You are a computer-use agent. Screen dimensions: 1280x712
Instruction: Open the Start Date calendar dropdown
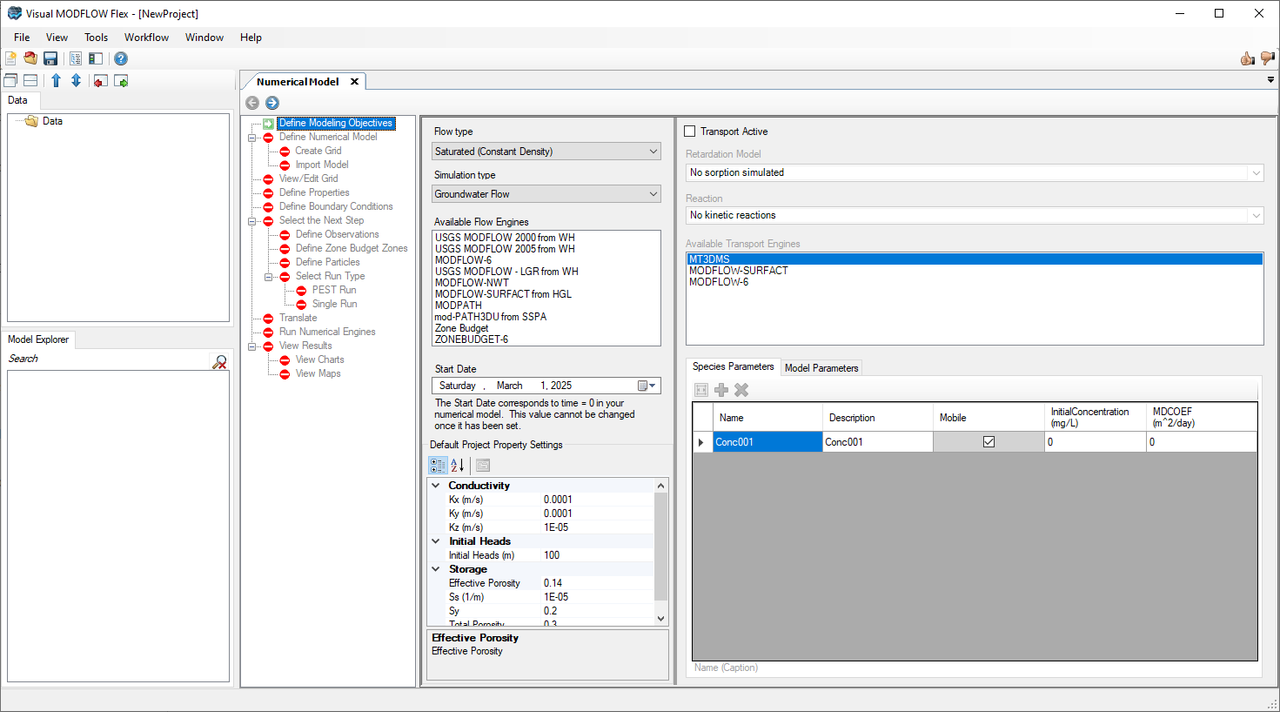[647, 385]
